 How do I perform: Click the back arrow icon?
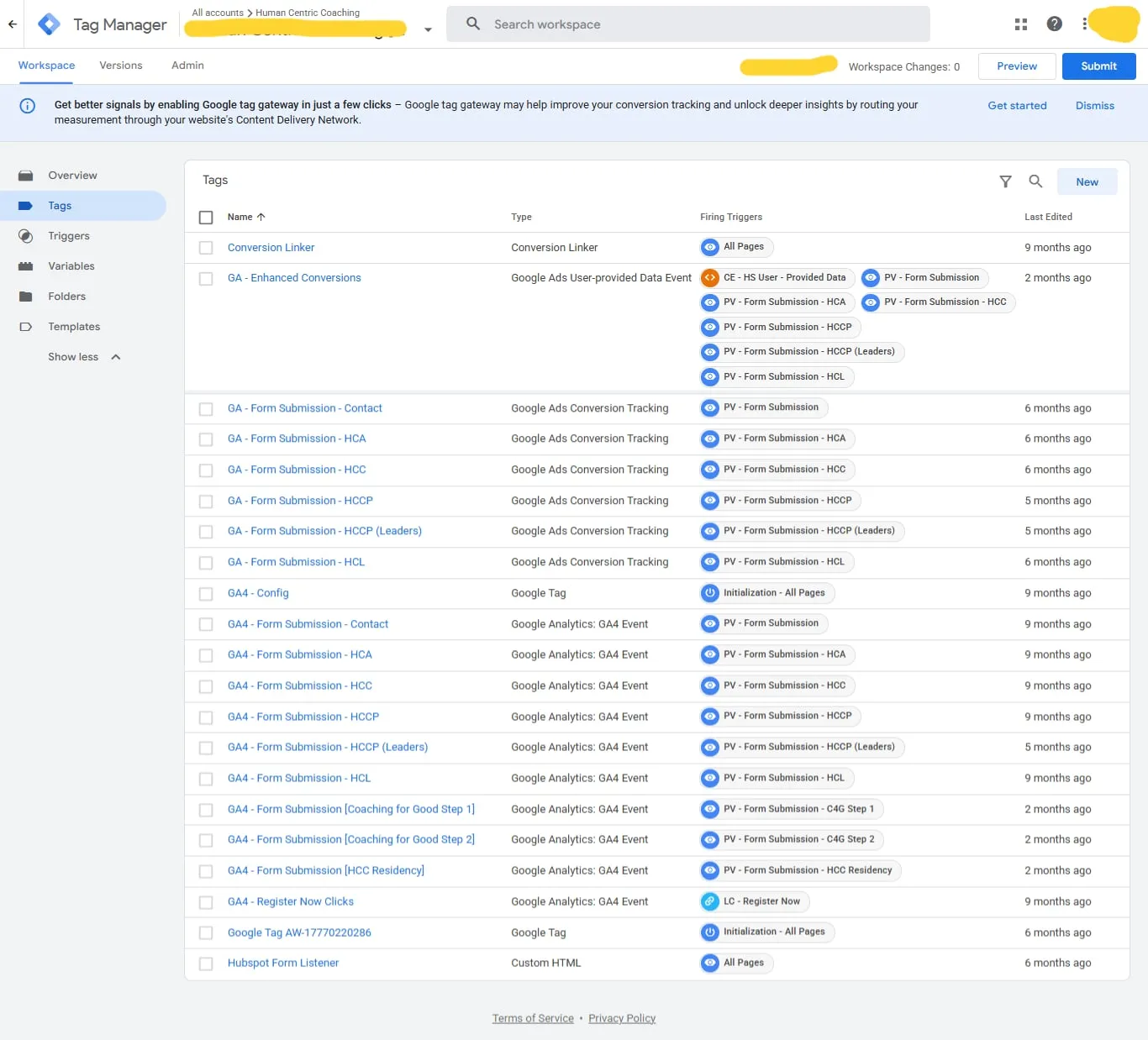point(13,24)
